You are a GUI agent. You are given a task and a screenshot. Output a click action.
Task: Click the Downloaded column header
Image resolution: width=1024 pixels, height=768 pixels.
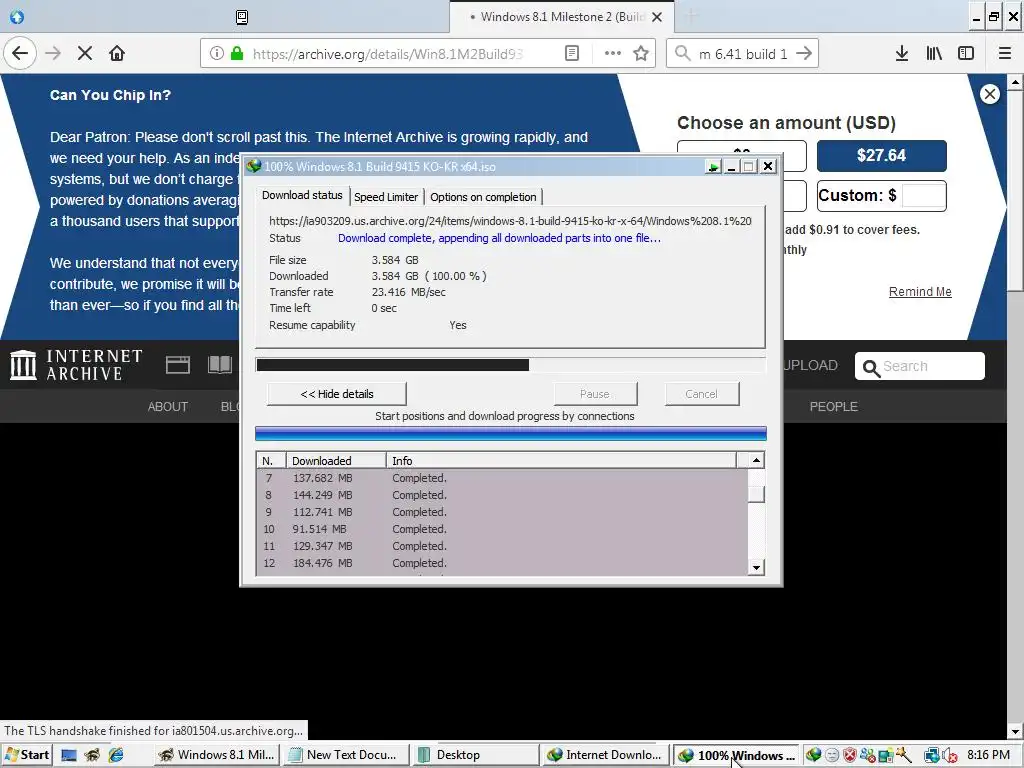click(x=336, y=460)
